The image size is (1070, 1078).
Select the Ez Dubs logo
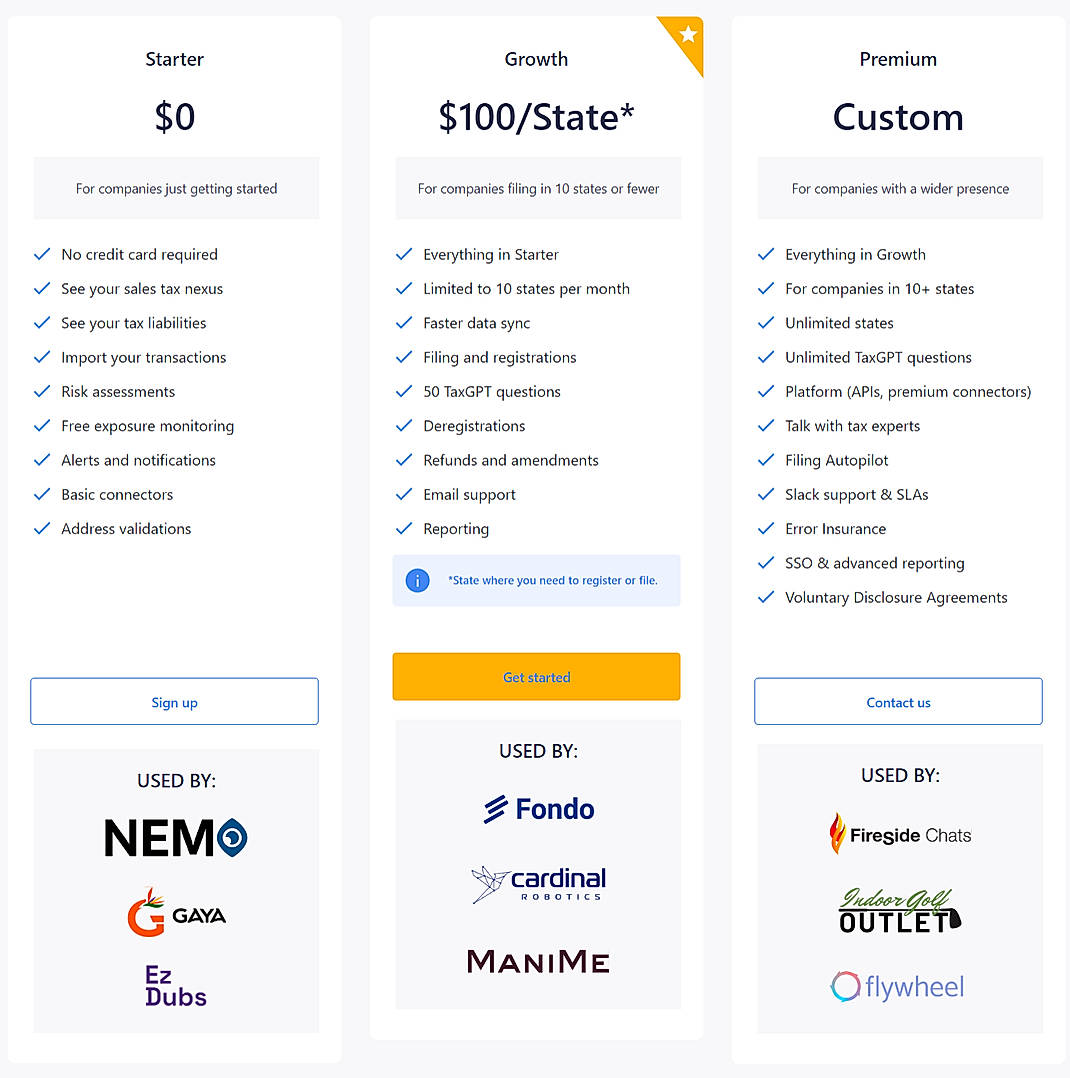(175, 985)
